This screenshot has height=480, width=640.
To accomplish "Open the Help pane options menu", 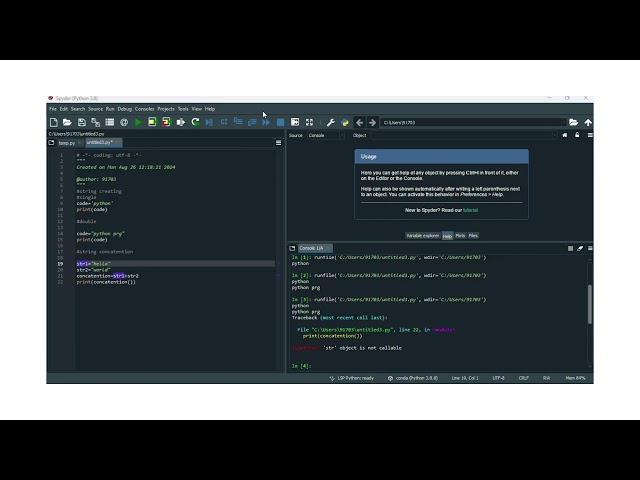I will (x=590, y=135).
